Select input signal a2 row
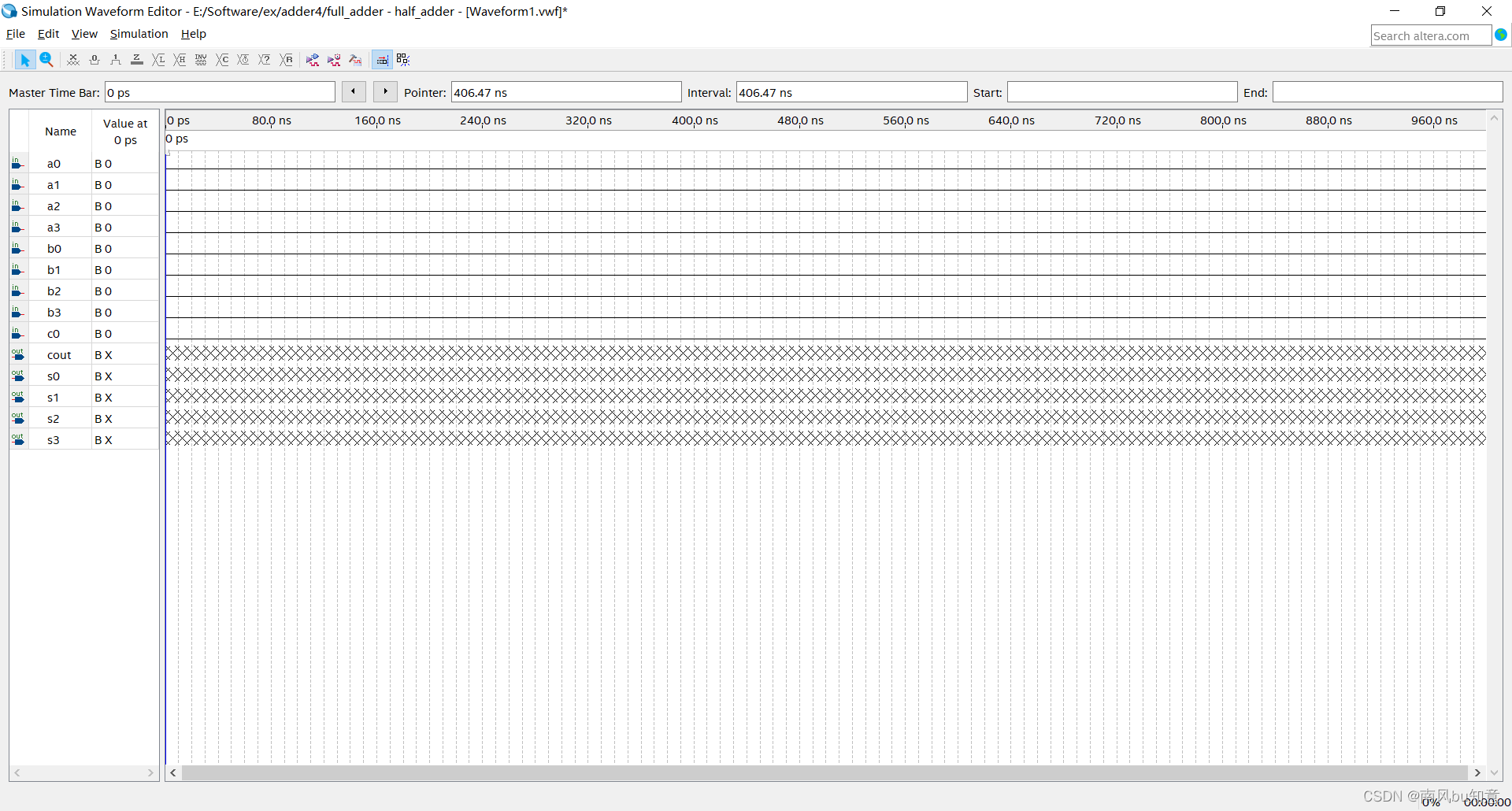 tap(84, 206)
